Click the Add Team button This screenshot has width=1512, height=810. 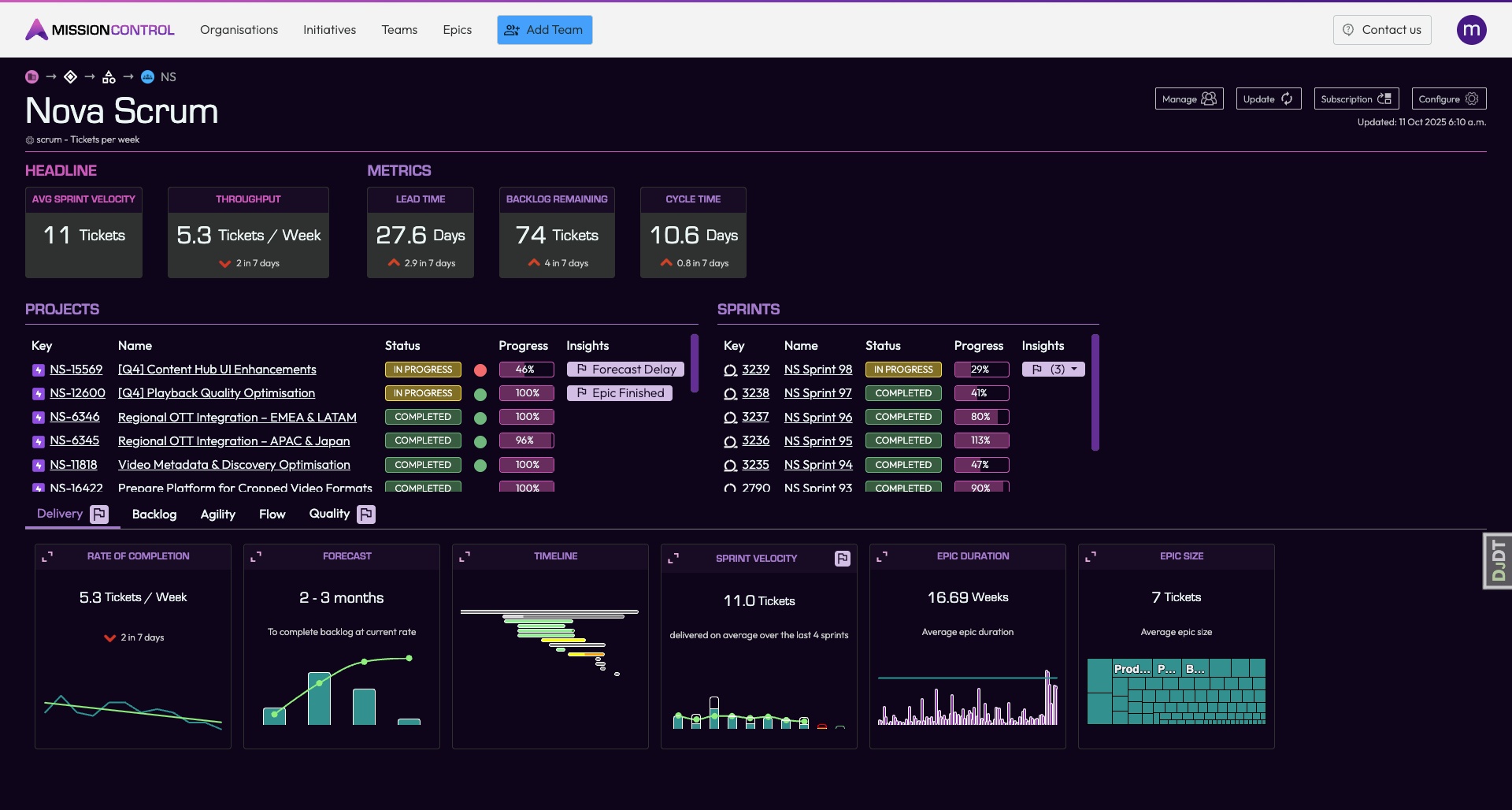[544, 30]
